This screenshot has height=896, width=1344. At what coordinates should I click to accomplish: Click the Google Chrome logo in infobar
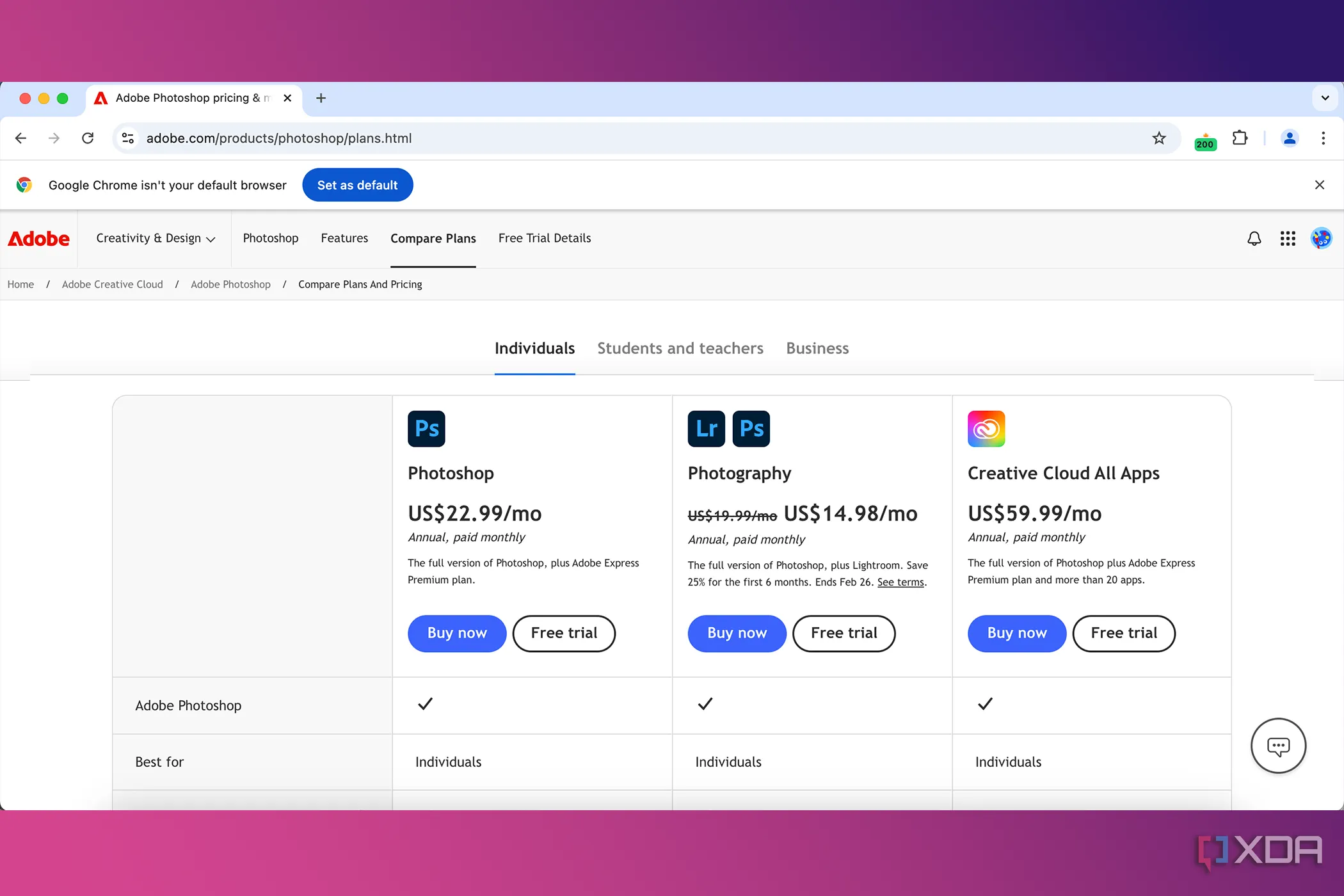click(x=24, y=185)
